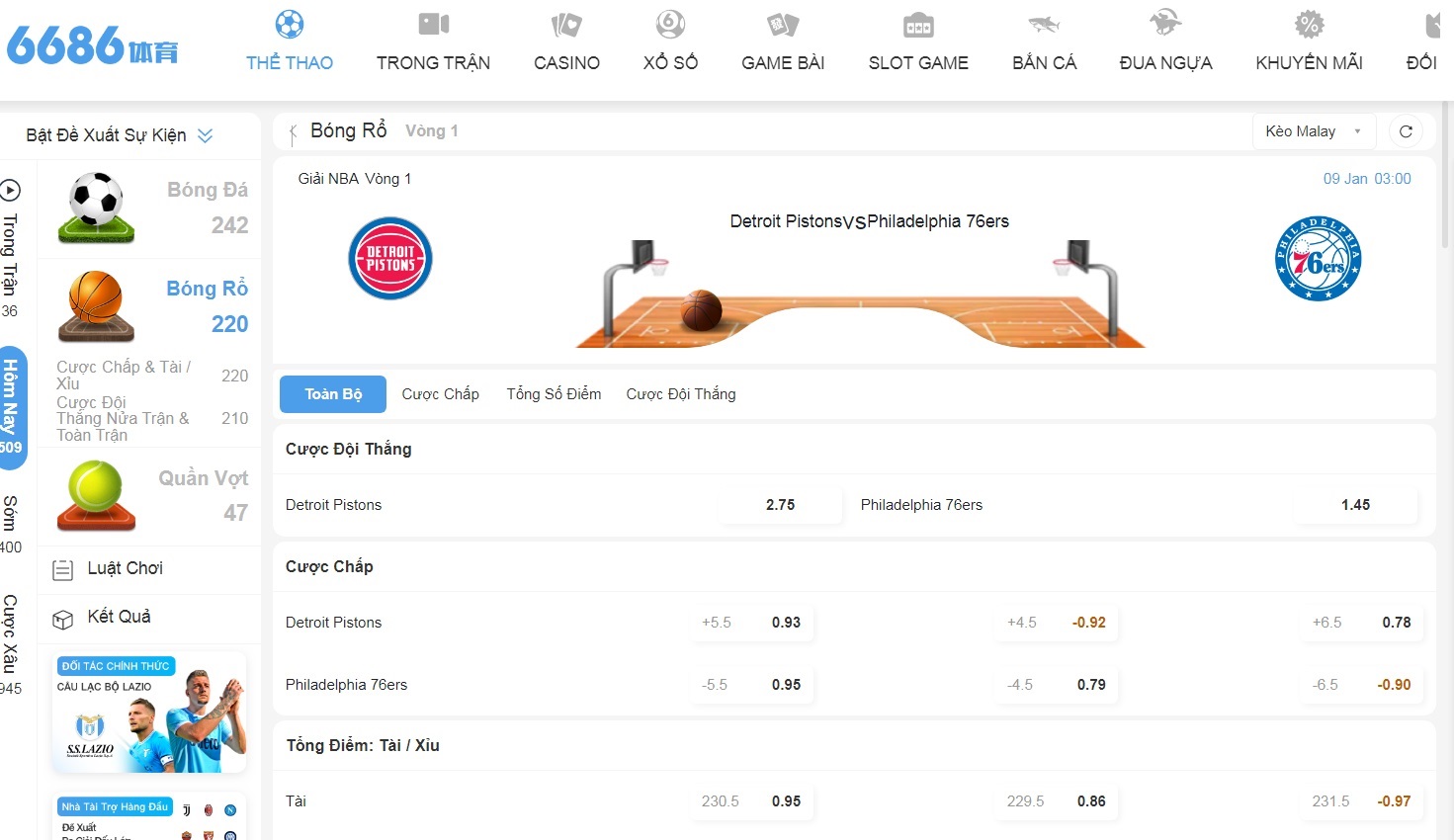Click the Casino playing cards icon
Screen dimensions: 1454x840
click(566, 25)
